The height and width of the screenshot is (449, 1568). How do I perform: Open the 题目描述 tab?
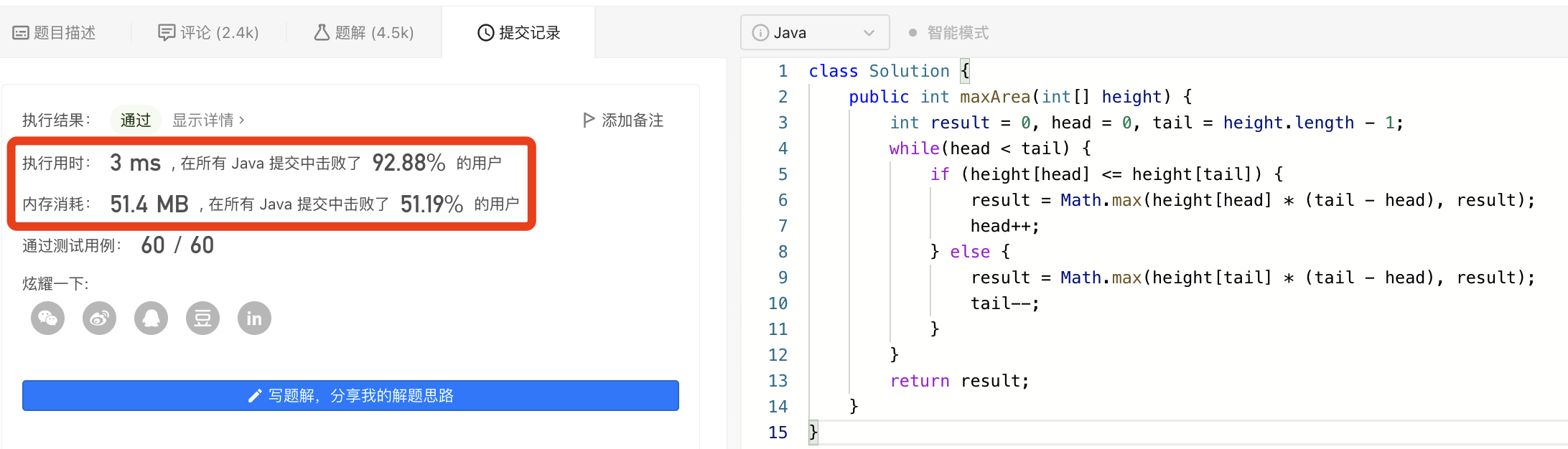(55, 32)
